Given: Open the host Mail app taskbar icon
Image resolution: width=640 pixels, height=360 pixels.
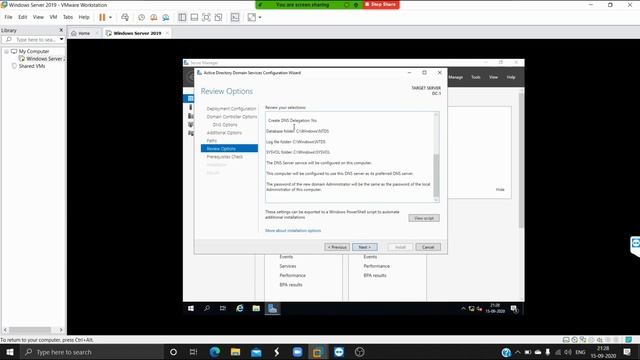Looking at the screenshot, I should 256,352.
